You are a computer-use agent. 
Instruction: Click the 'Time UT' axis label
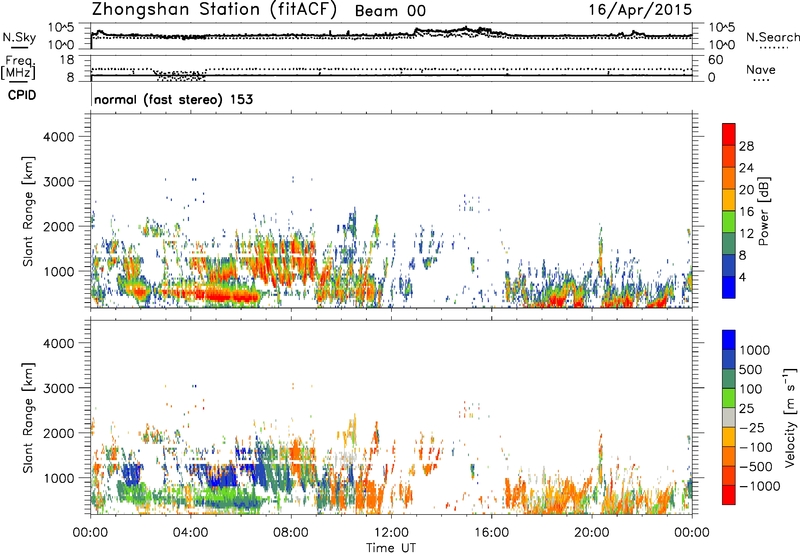point(391,547)
